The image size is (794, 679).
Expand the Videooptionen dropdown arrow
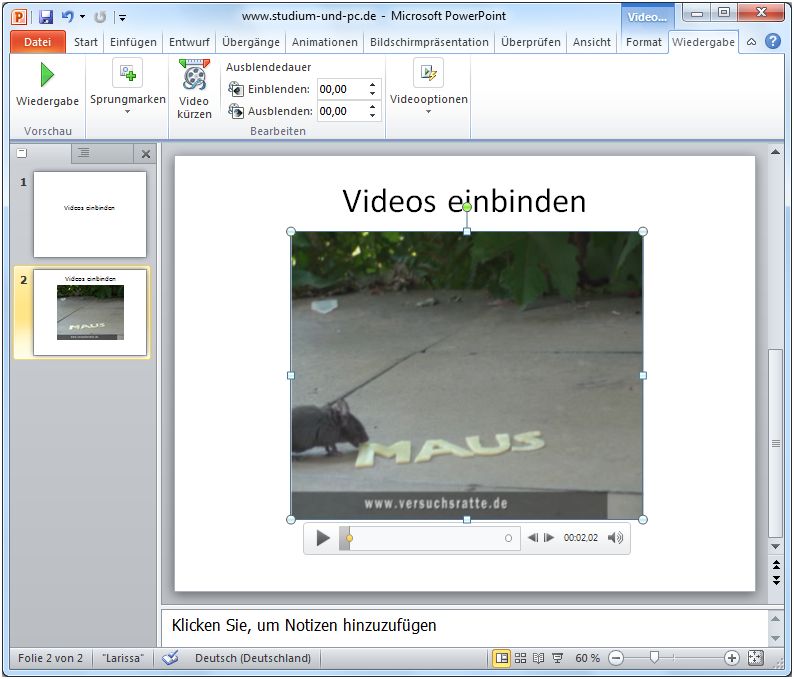[428, 111]
